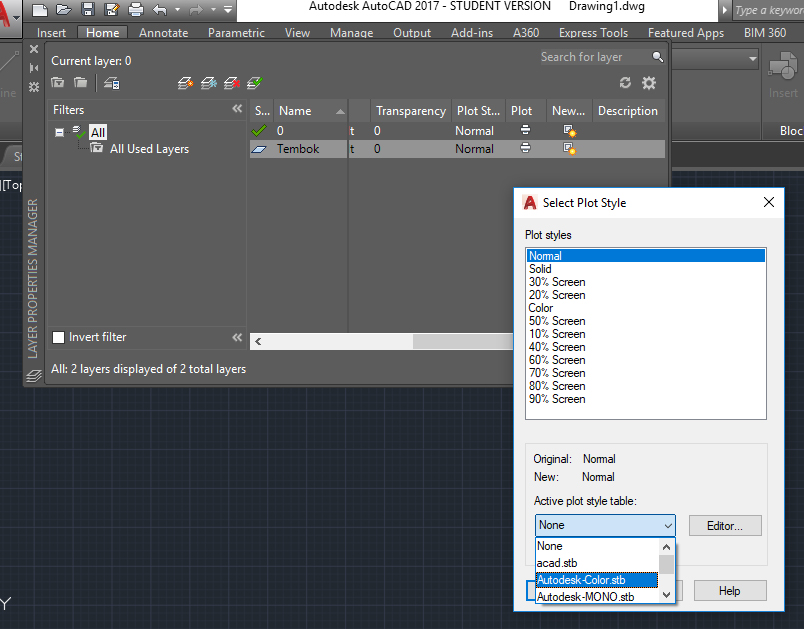The image size is (804, 629).
Task: Switch to the Manage ribbon tab
Action: 351,33
